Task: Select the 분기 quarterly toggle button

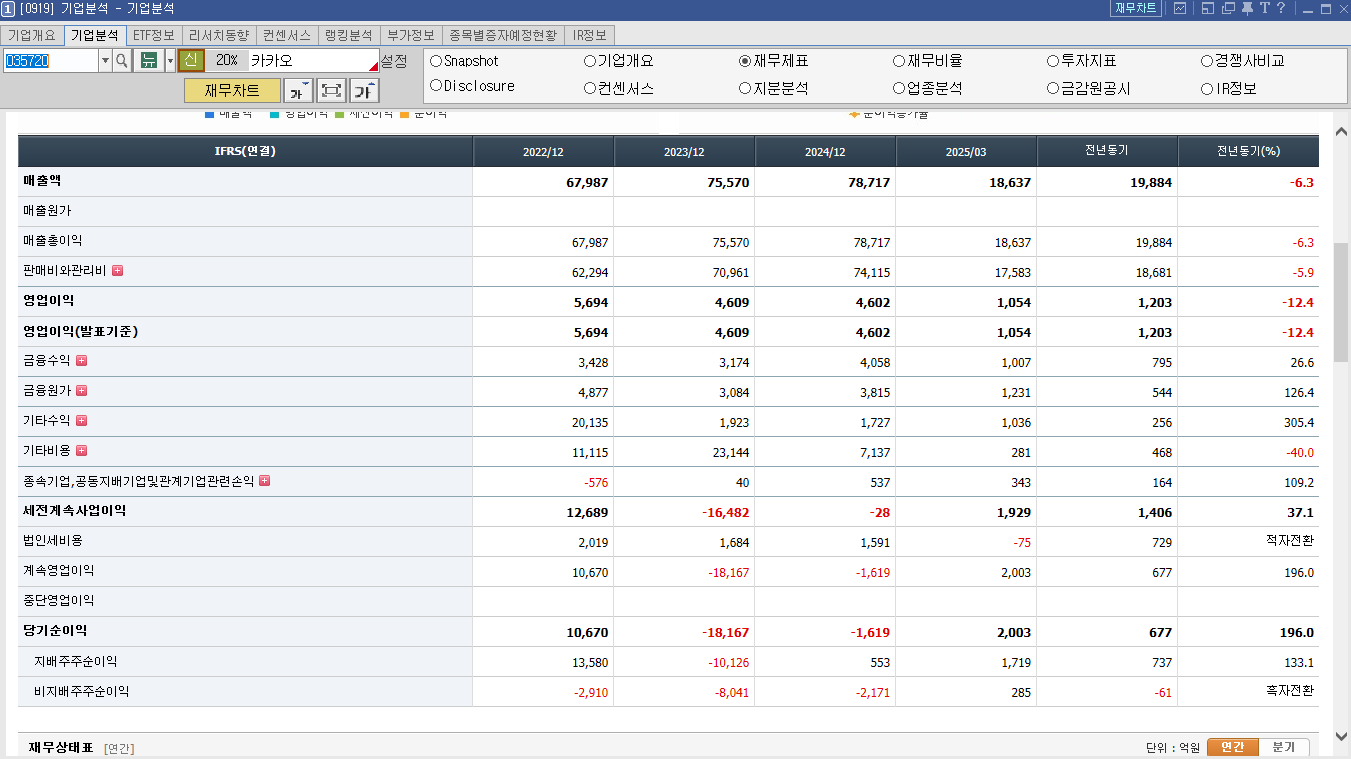Action: 1284,747
